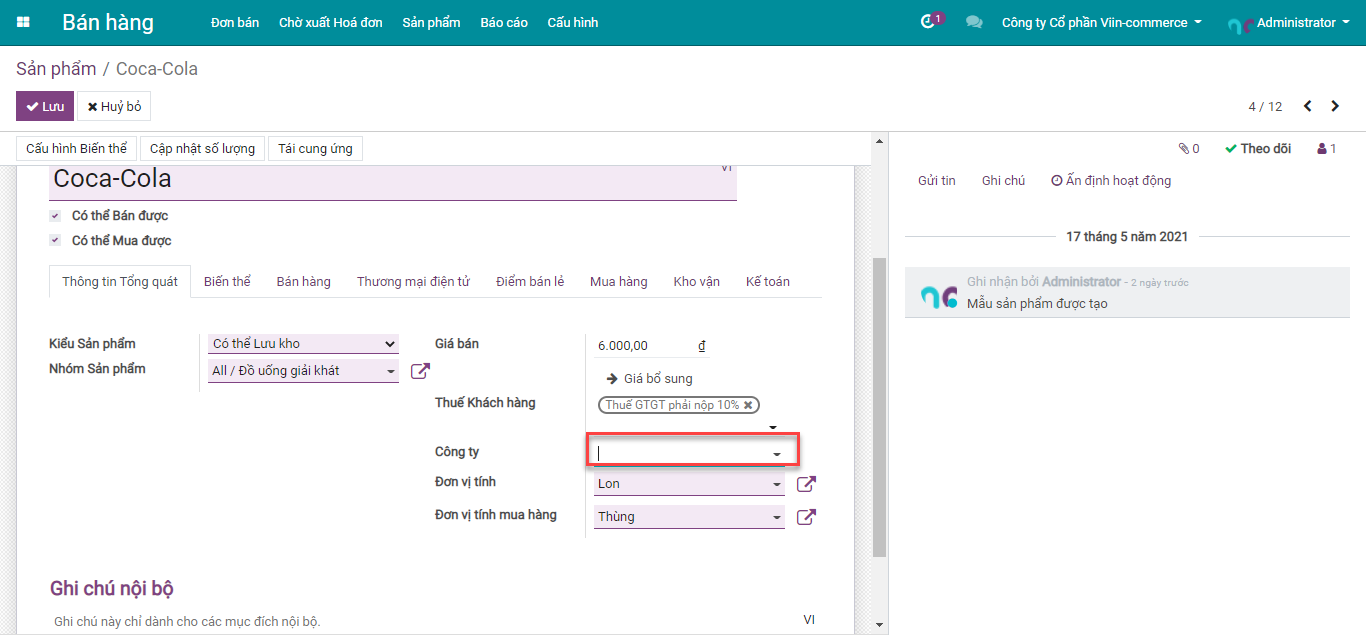
Task: Open external link for Đơn vị tính
Action: [806, 484]
